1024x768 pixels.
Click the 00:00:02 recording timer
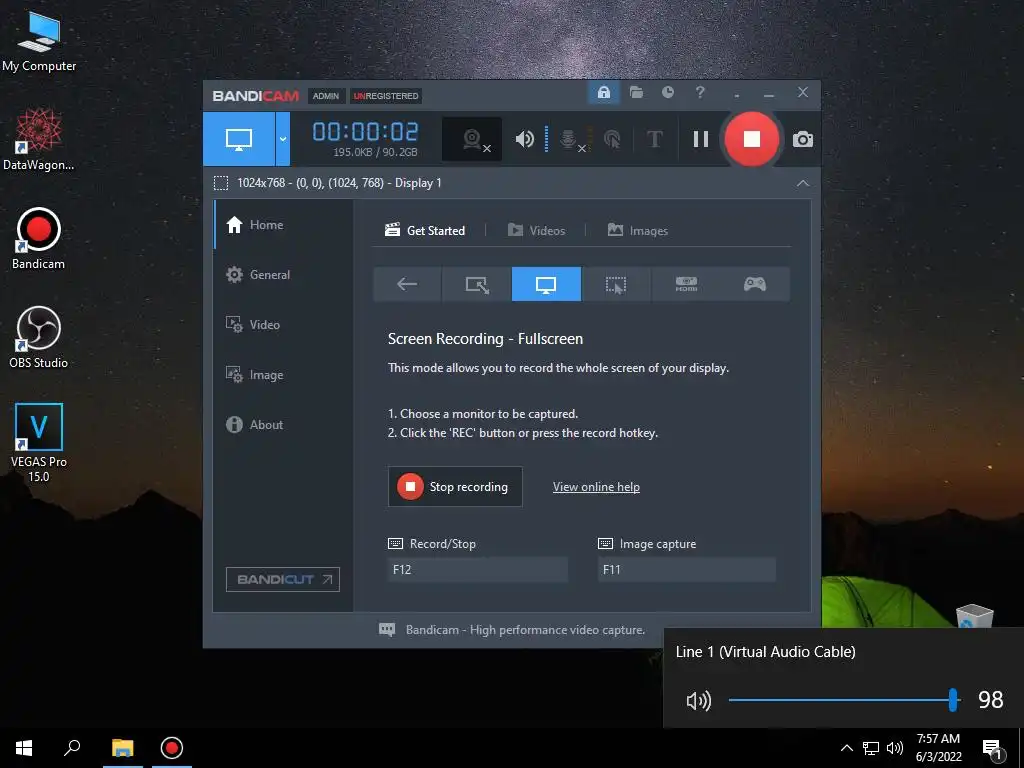coord(365,132)
